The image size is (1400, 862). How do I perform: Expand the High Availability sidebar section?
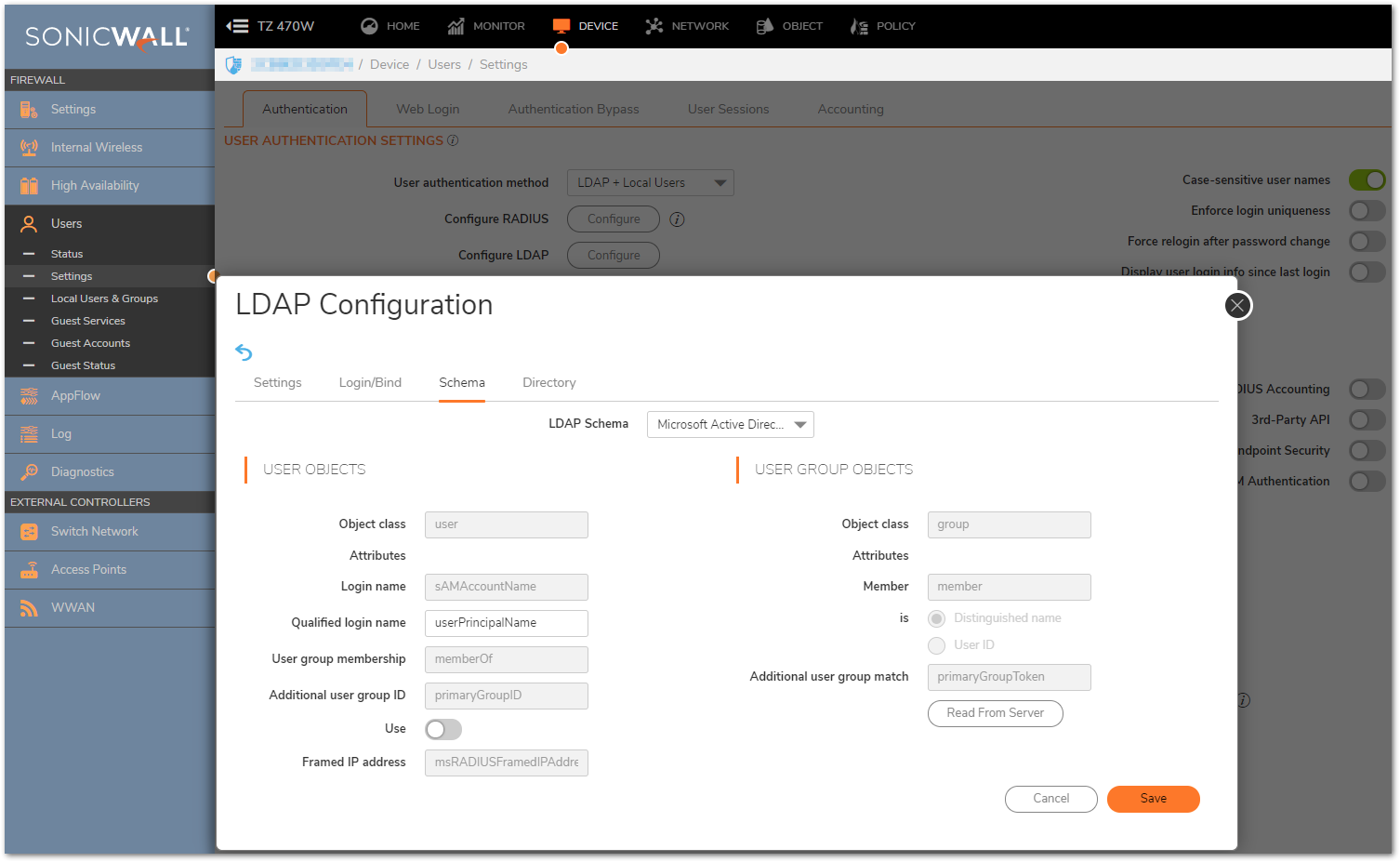(95, 186)
